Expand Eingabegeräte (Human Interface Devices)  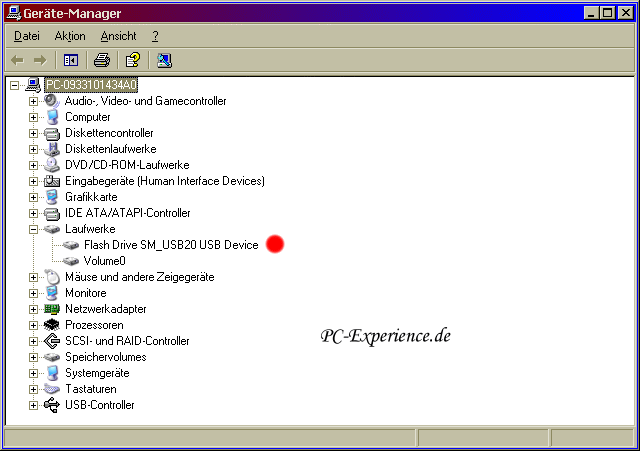33,181
